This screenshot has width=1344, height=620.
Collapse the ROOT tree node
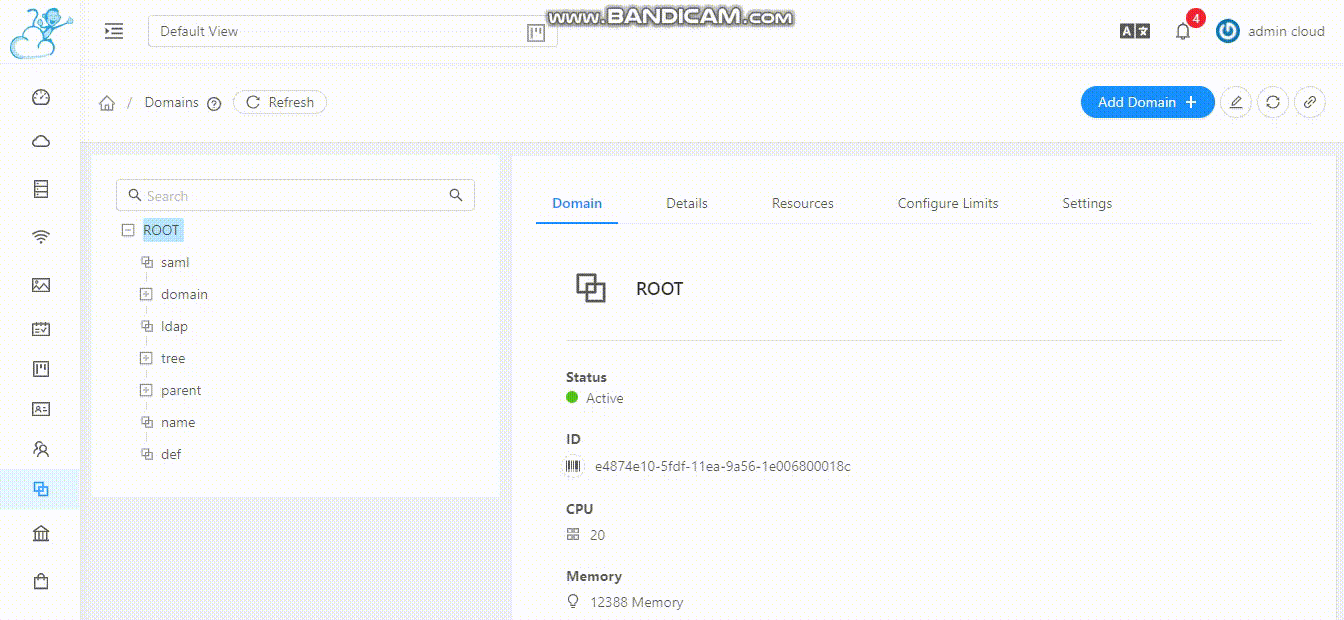tap(127, 230)
